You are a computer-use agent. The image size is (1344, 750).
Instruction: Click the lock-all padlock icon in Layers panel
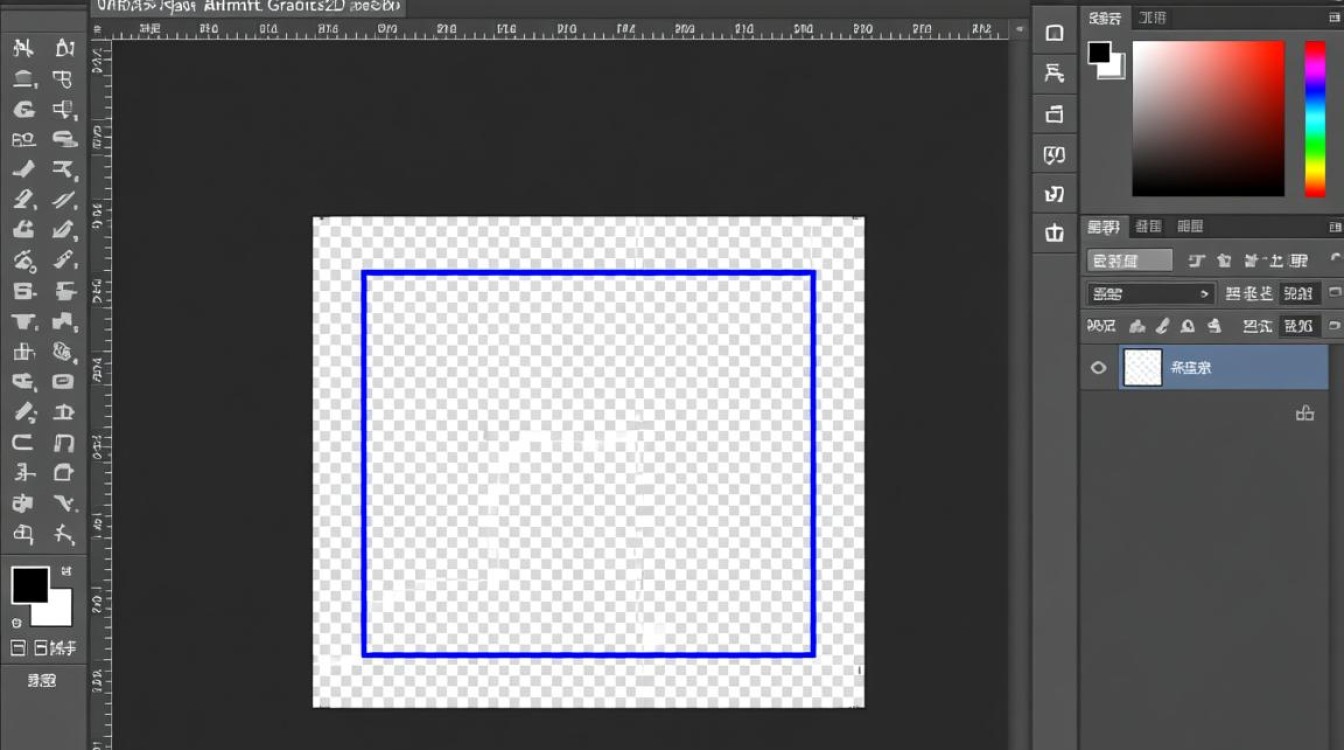click(1214, 326)
